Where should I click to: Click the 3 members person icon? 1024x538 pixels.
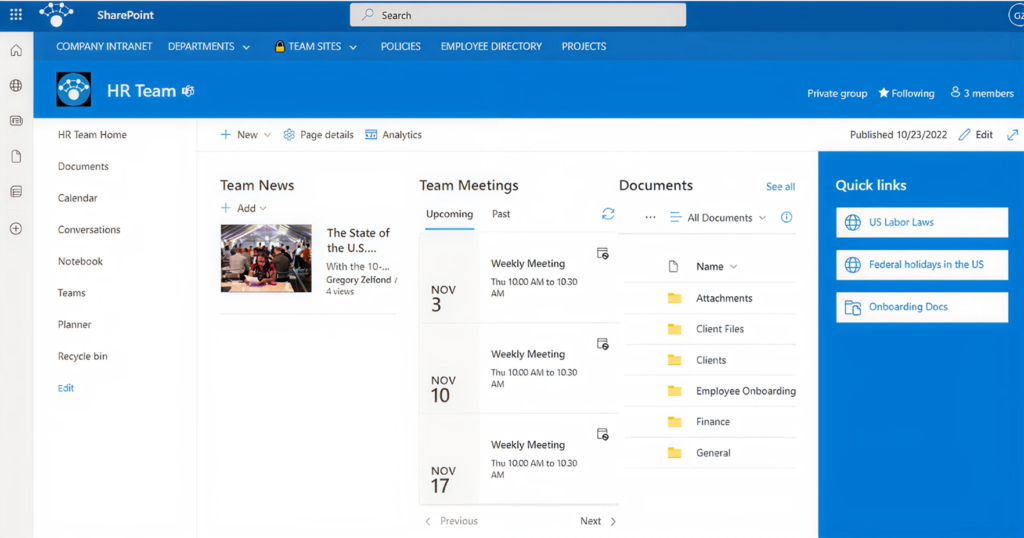[955, 92]
